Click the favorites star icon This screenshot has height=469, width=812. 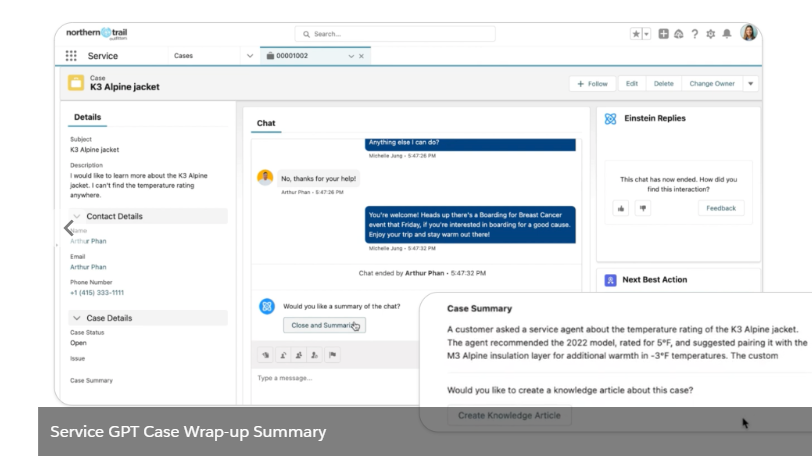pos(636,34)
